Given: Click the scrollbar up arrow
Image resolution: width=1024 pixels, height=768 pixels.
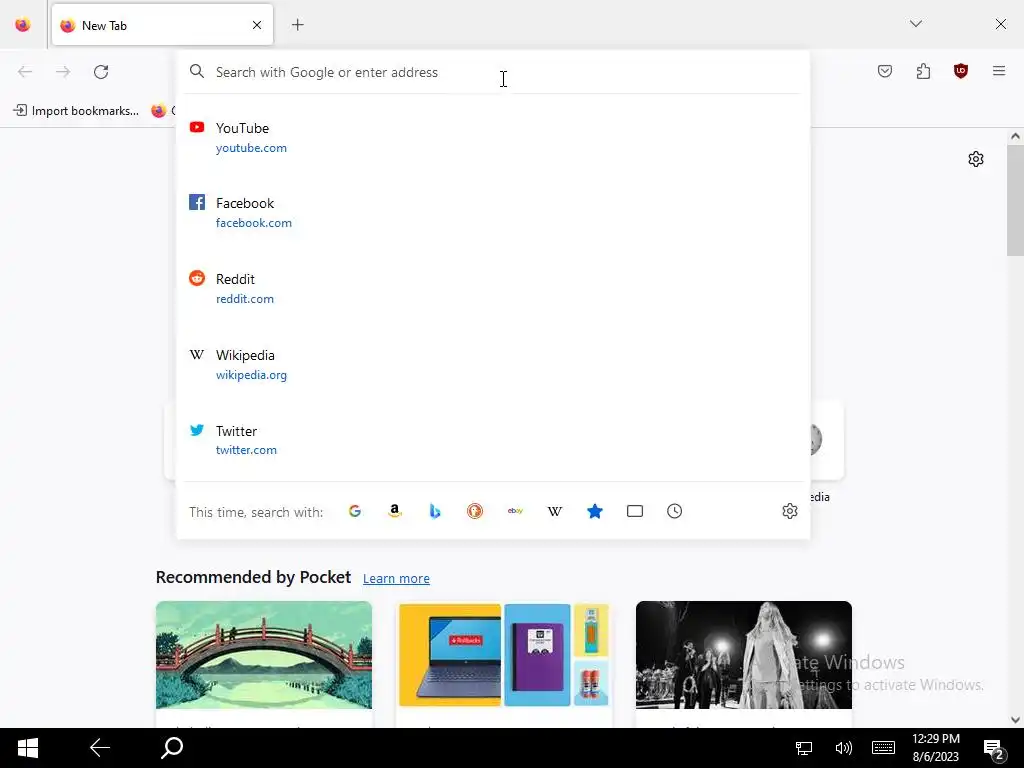Looking at the screenshot, I should tap(1015, 136).
